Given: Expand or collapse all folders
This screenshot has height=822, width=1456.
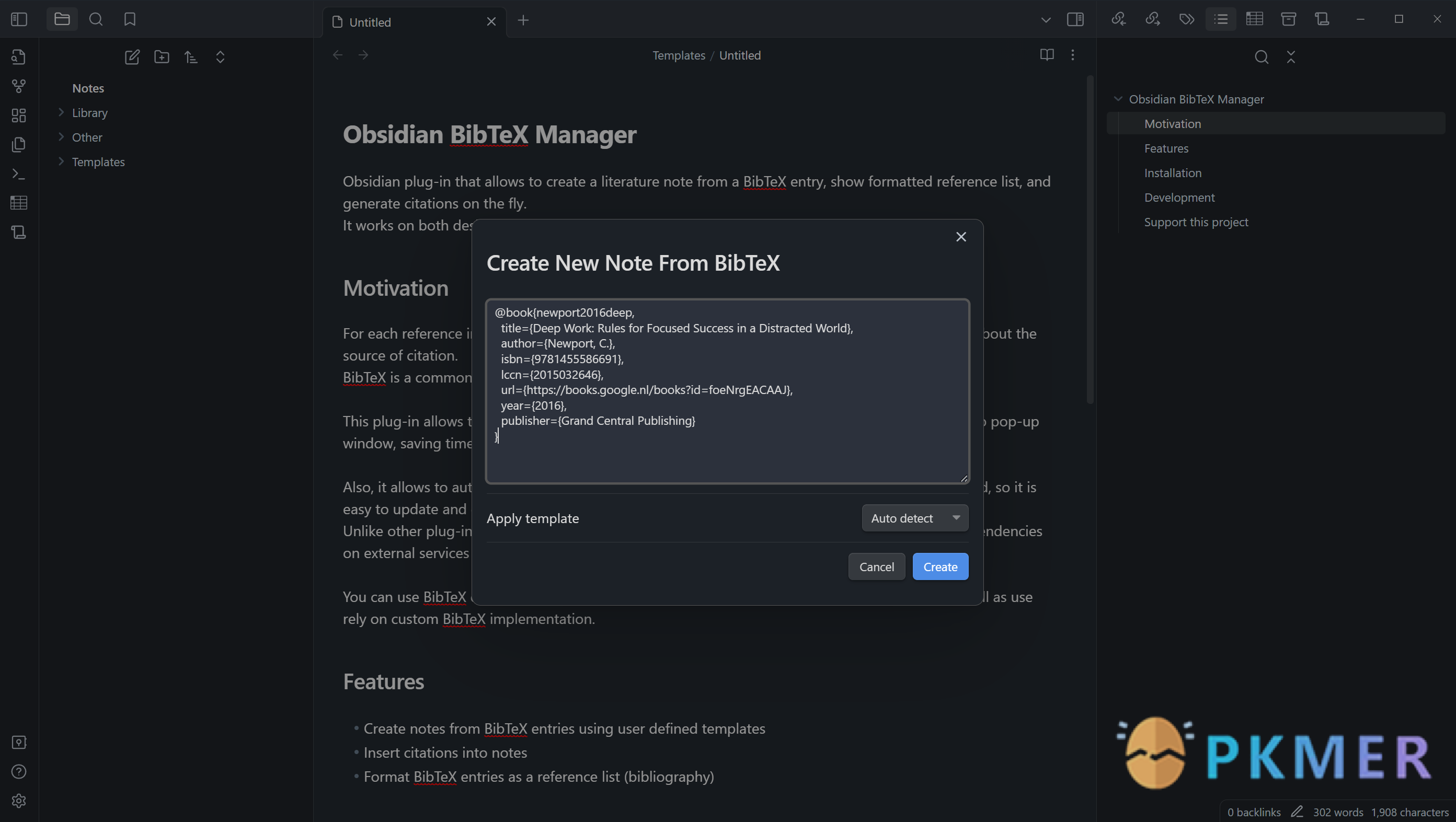Looking at the screenshot, I should (221, 57).
